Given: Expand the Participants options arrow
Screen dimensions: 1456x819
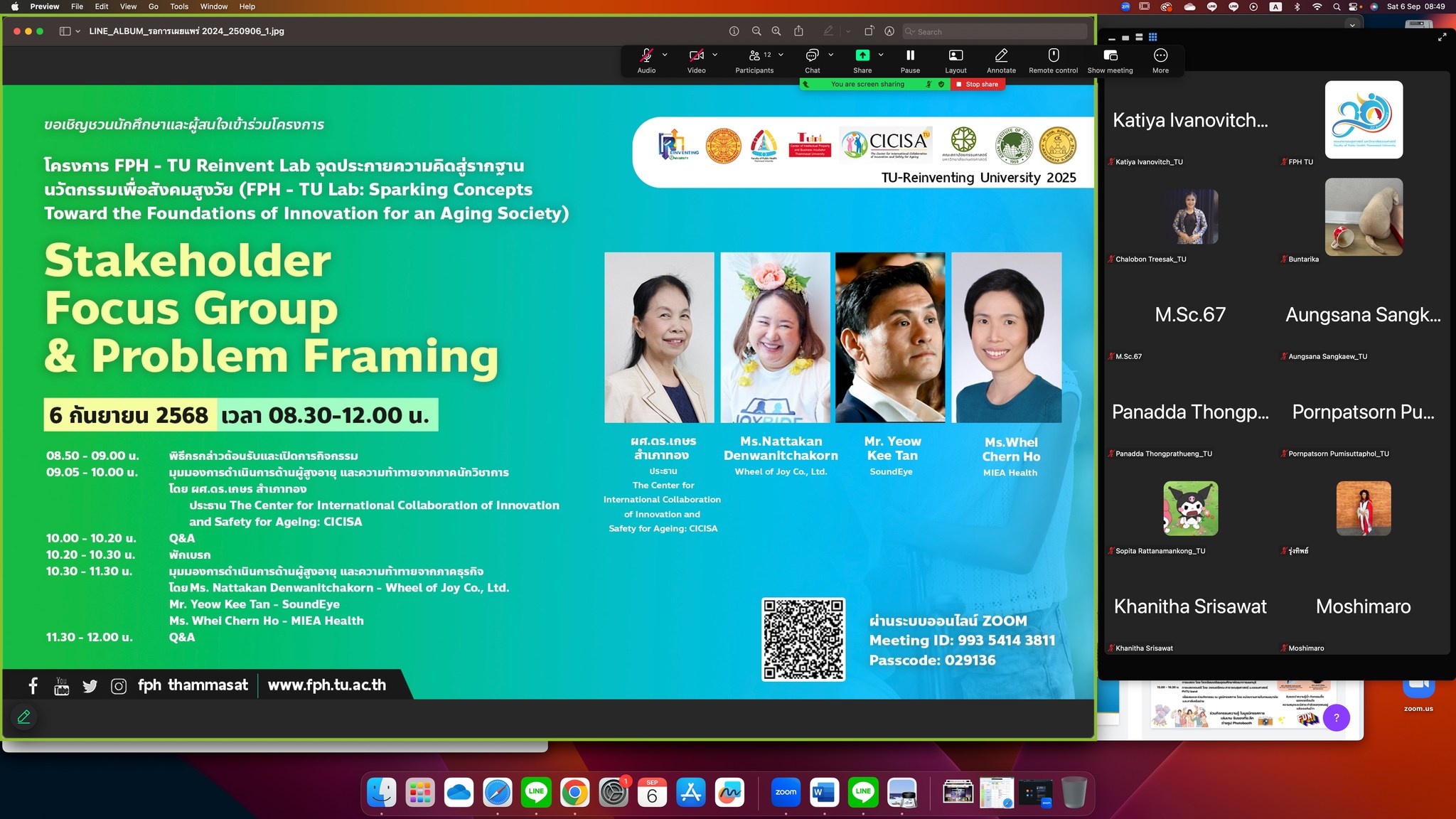Looking at the screenshot, I should coord(781,55).
